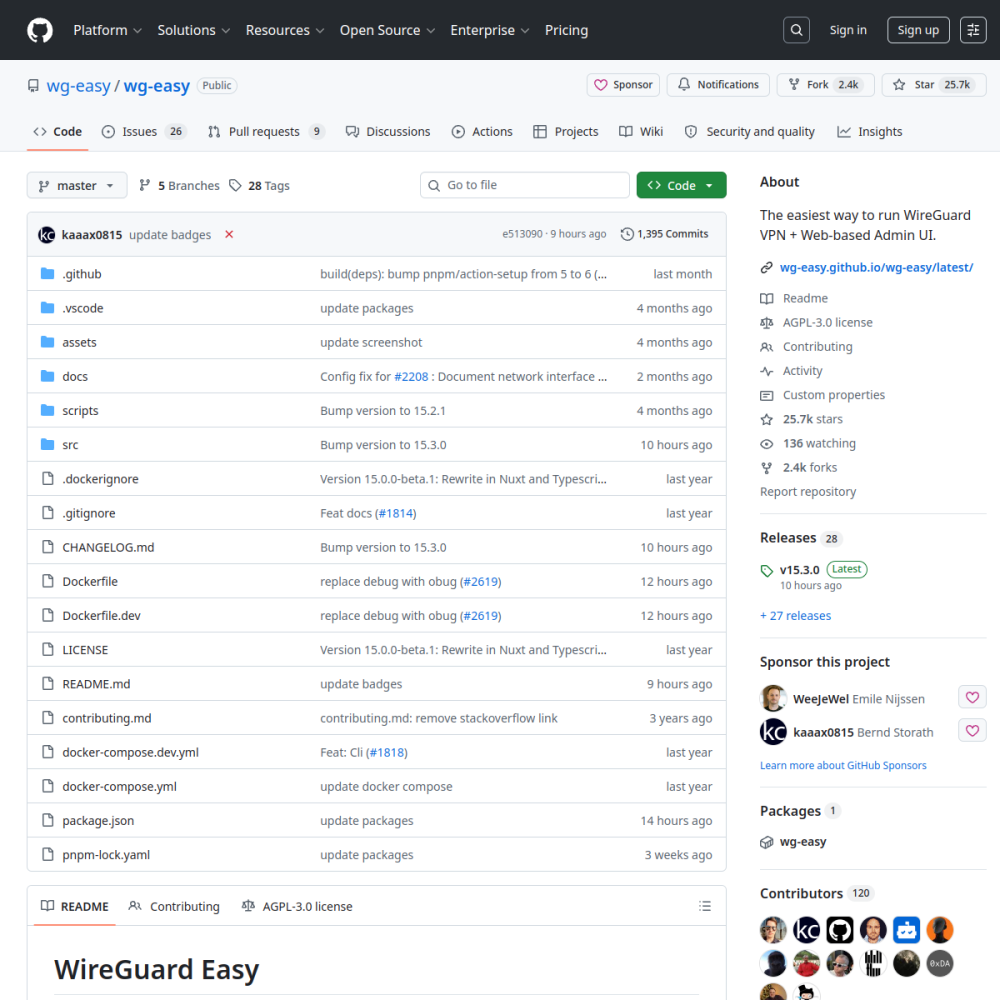Click Learn more about GitHub Sponsors
Viewport: 1000px width, 1000px height.
click(x=843, y=765)
